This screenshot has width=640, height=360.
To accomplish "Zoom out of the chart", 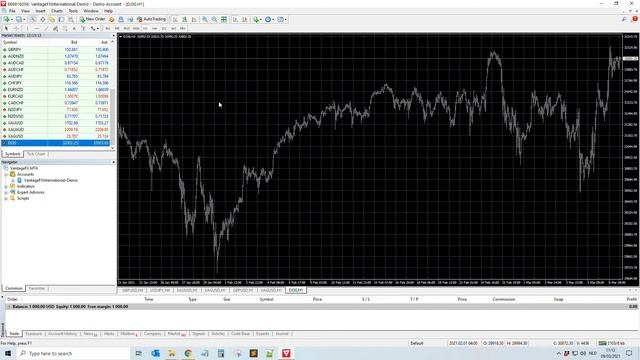I will point(214,19).
